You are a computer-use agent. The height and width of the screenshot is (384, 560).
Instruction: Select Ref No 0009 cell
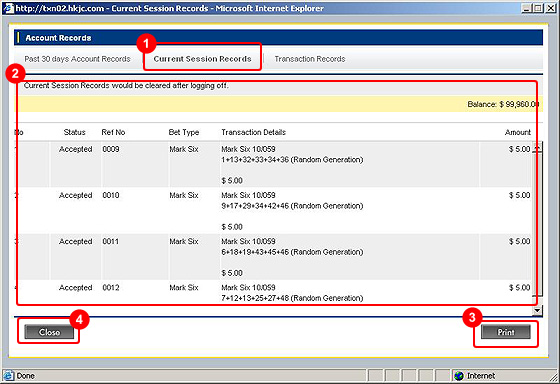[x=111, y=149]
